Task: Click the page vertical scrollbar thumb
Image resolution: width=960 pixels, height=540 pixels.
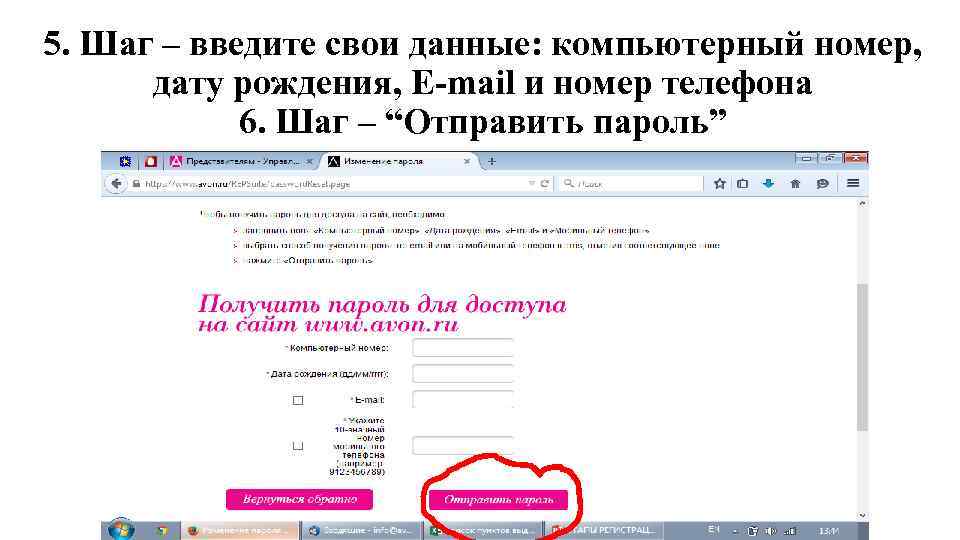Action: click(862, 358)
